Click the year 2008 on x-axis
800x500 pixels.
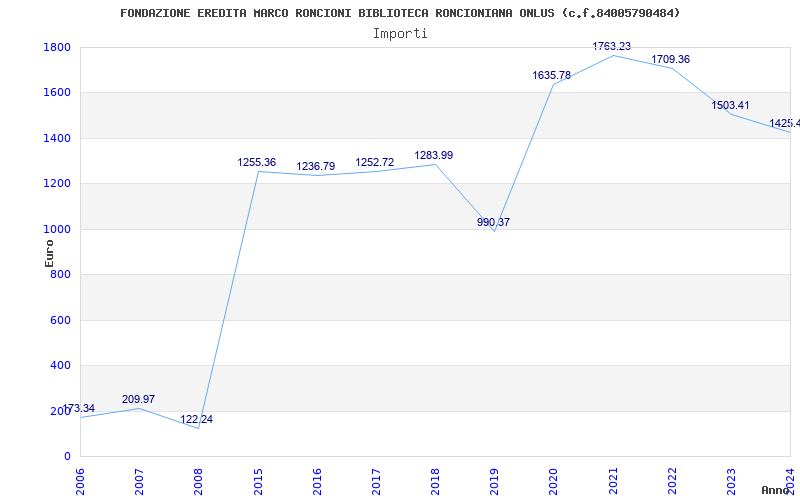198,481
